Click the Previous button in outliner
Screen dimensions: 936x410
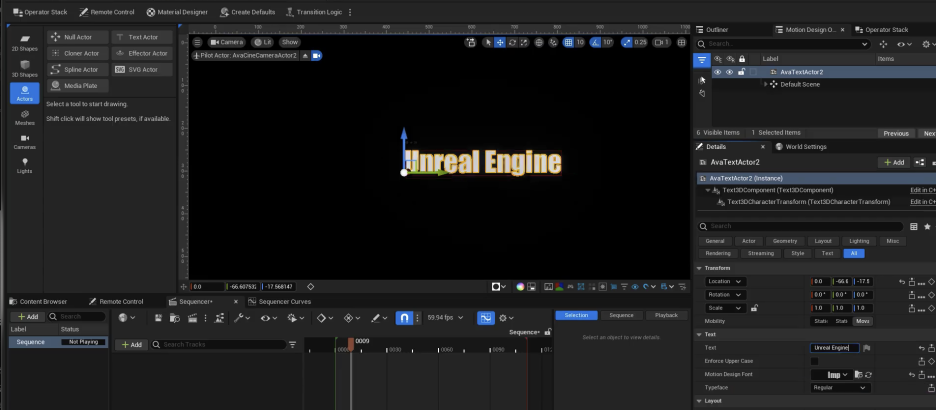click(x=895, y=134)
